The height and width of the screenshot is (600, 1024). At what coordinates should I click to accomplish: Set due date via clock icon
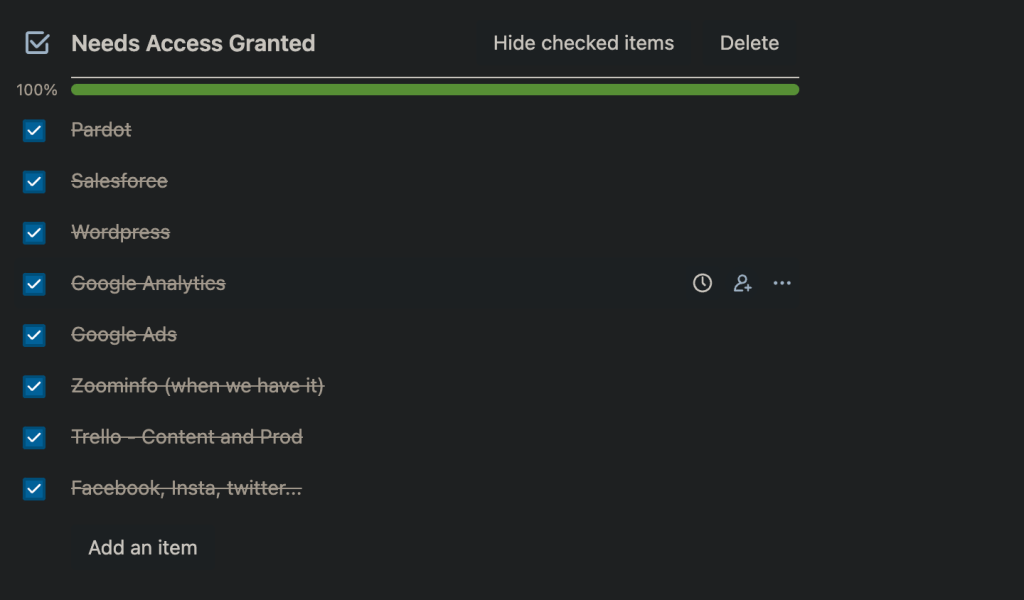pos(703,284)
